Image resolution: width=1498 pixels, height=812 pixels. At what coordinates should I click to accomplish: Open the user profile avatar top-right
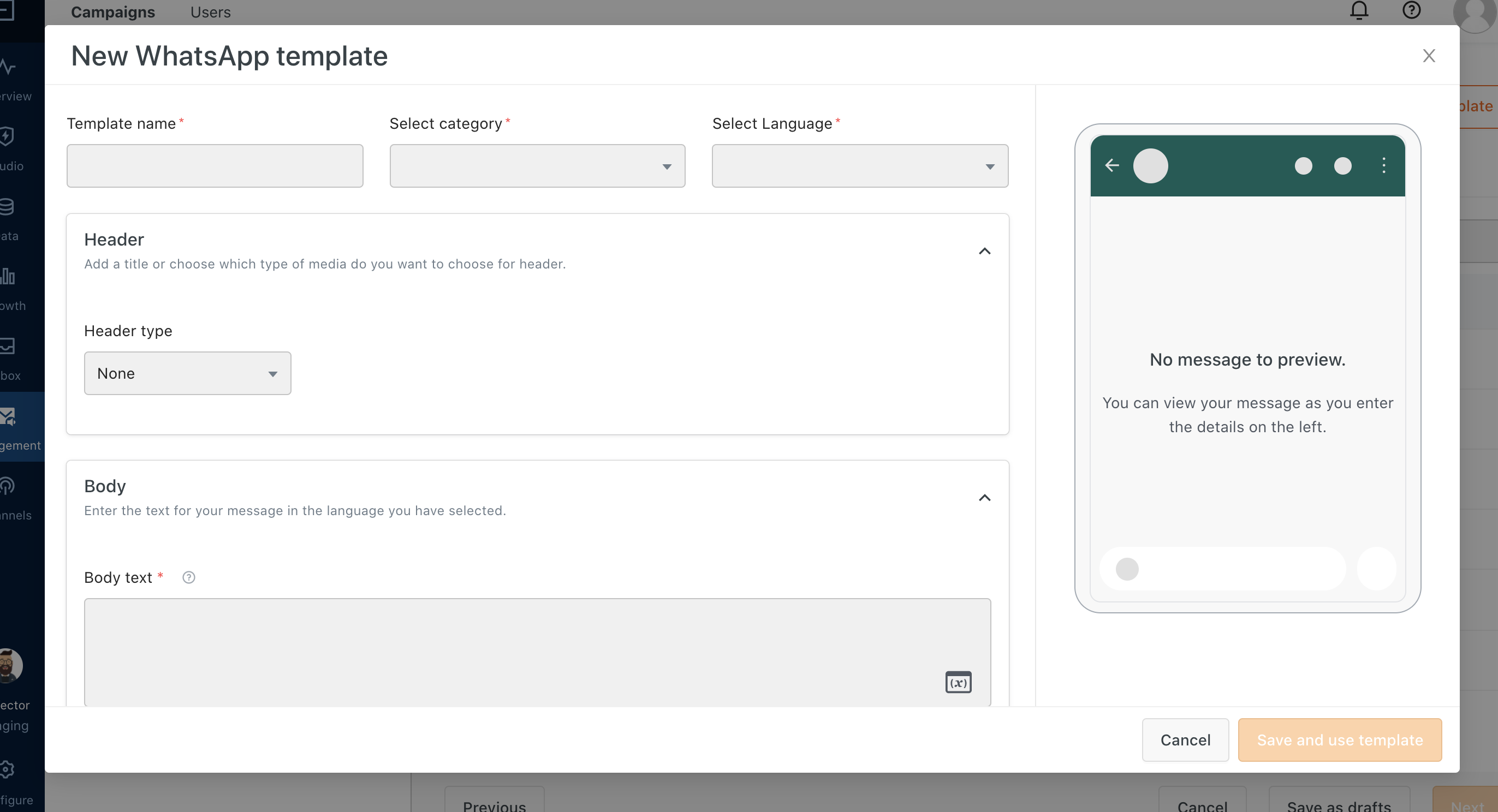click(x=1475, y=13)
